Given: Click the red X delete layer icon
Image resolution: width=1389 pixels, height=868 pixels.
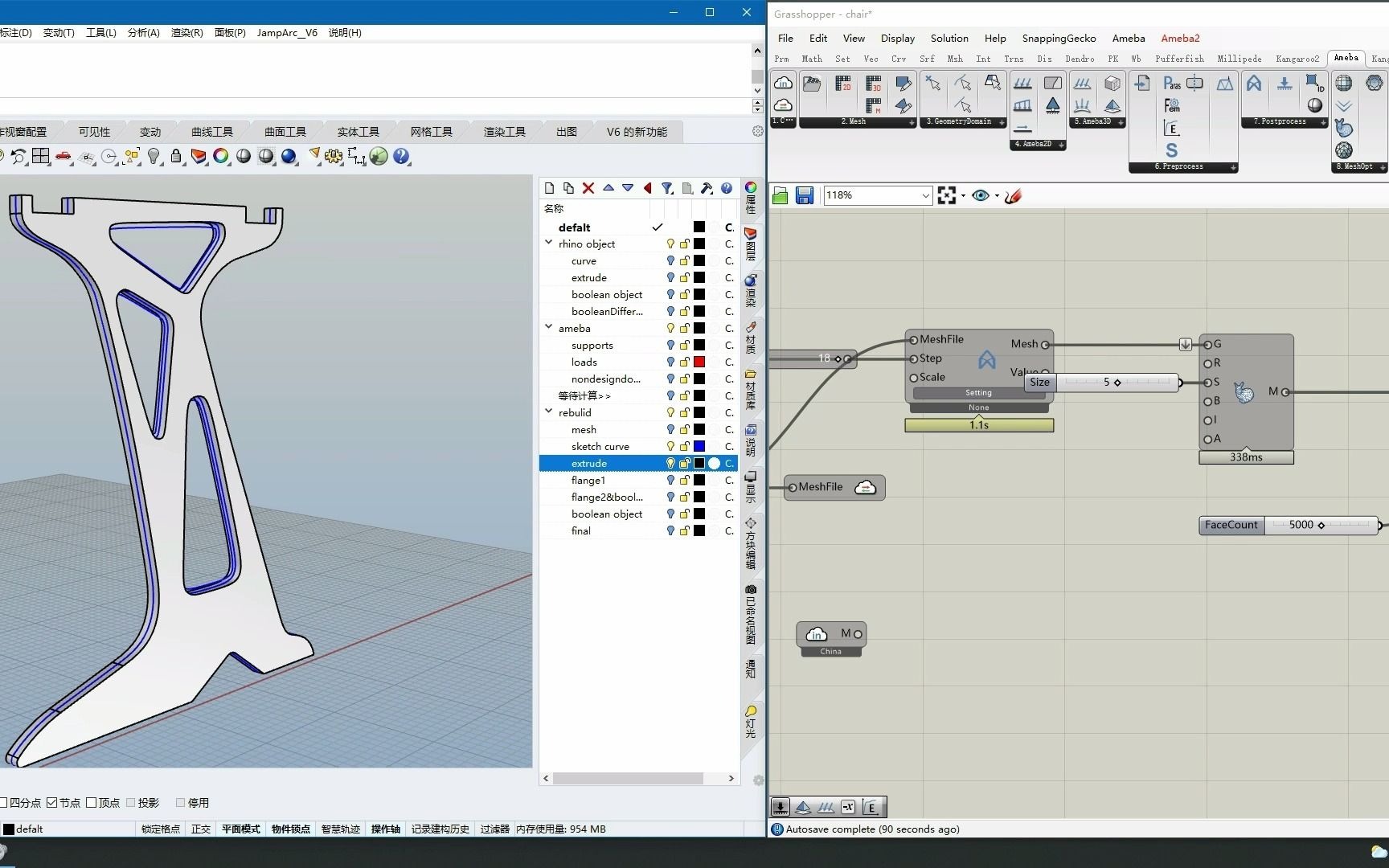Looking at the screenshot, I should pyautogui.click(x=588, y=188).
